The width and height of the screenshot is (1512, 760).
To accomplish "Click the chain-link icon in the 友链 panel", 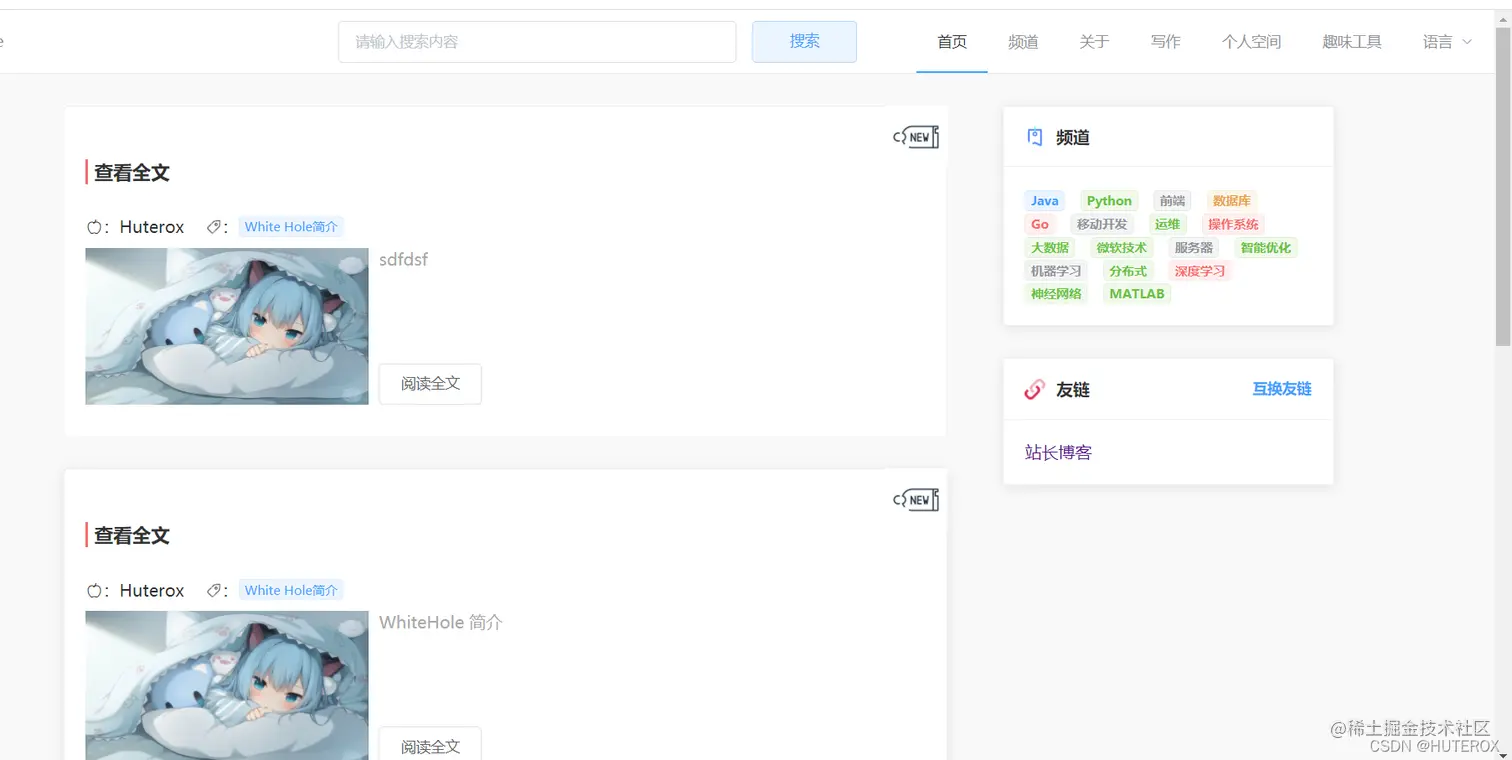I will [x=1034, y=389].
